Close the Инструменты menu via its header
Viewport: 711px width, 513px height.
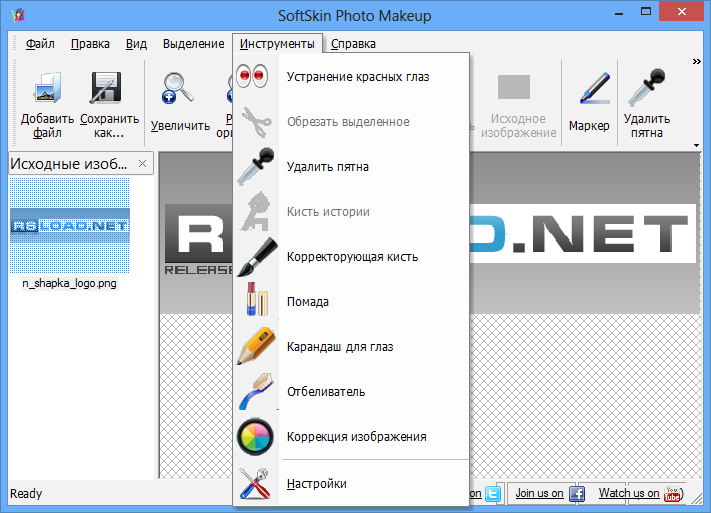click(x=277, y=44)
